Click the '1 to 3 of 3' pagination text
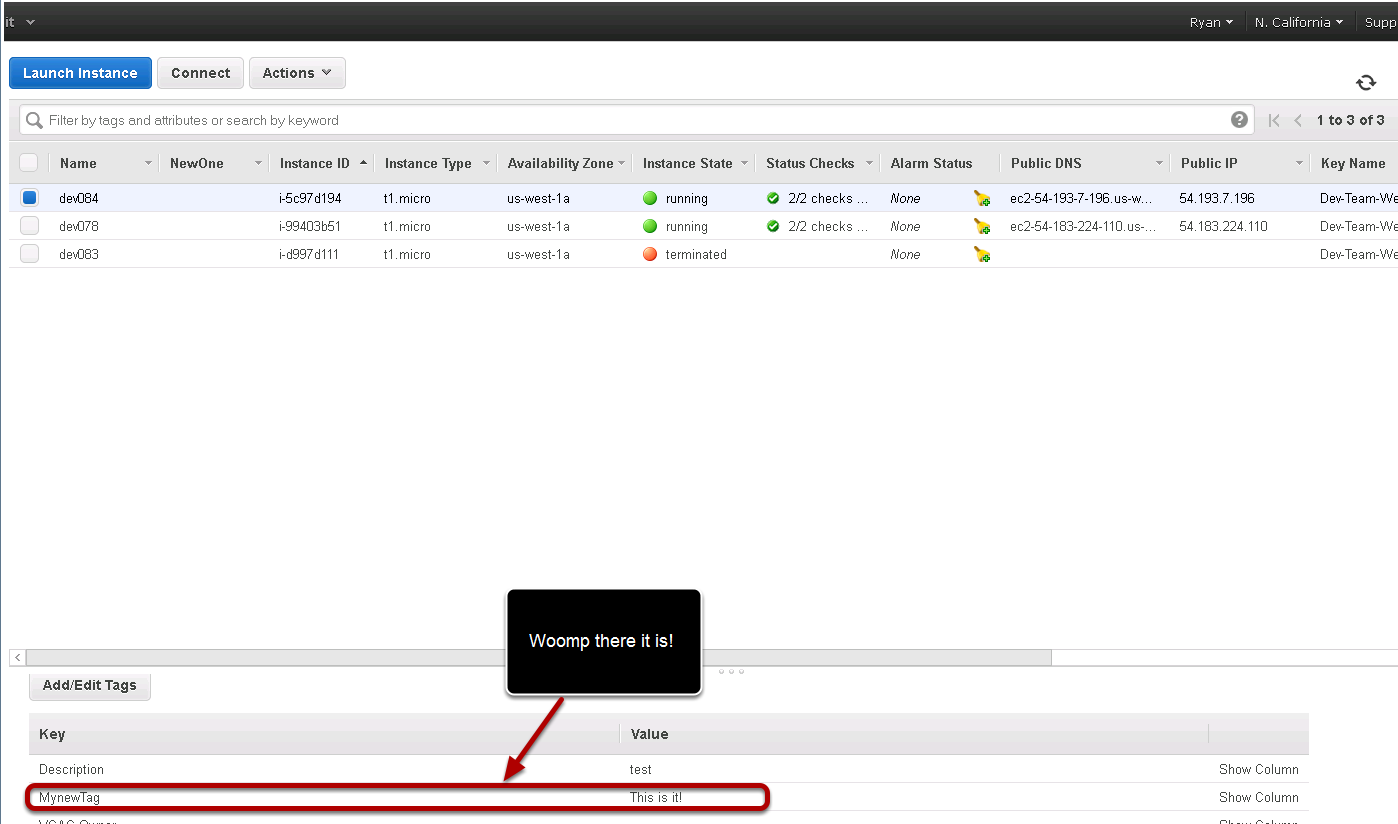Screen dimensions: 1398x824 tap(1350, 120)
